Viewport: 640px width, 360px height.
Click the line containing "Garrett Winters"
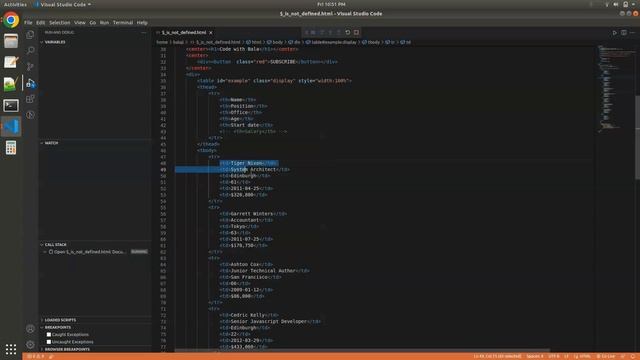coord(253,214)
